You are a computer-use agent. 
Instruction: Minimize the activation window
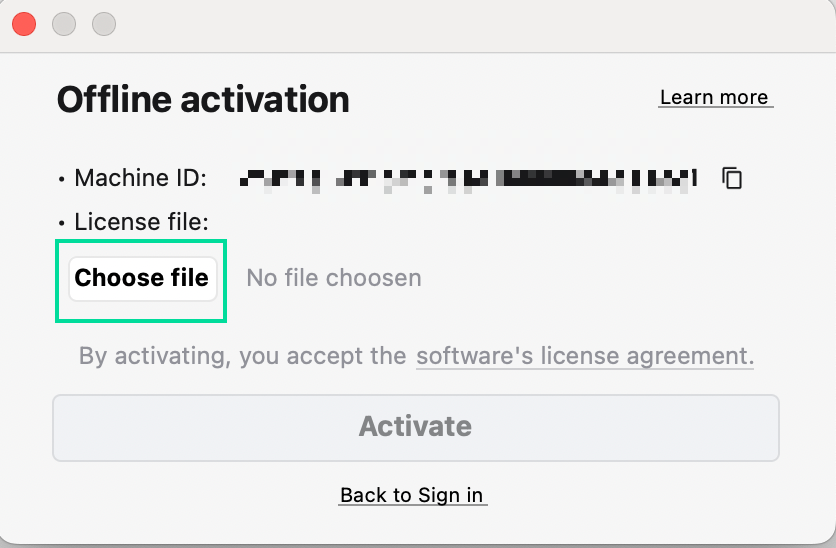64,23
